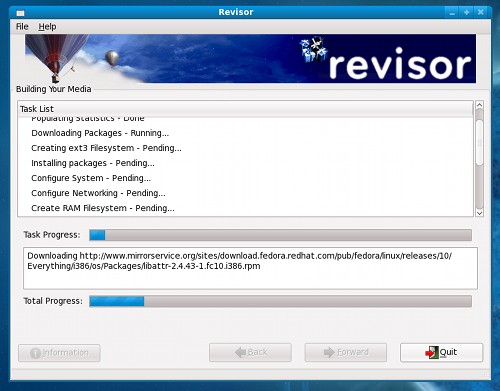Click the task list scroll down arrow
500x391 pixels.
click(479, 213)
